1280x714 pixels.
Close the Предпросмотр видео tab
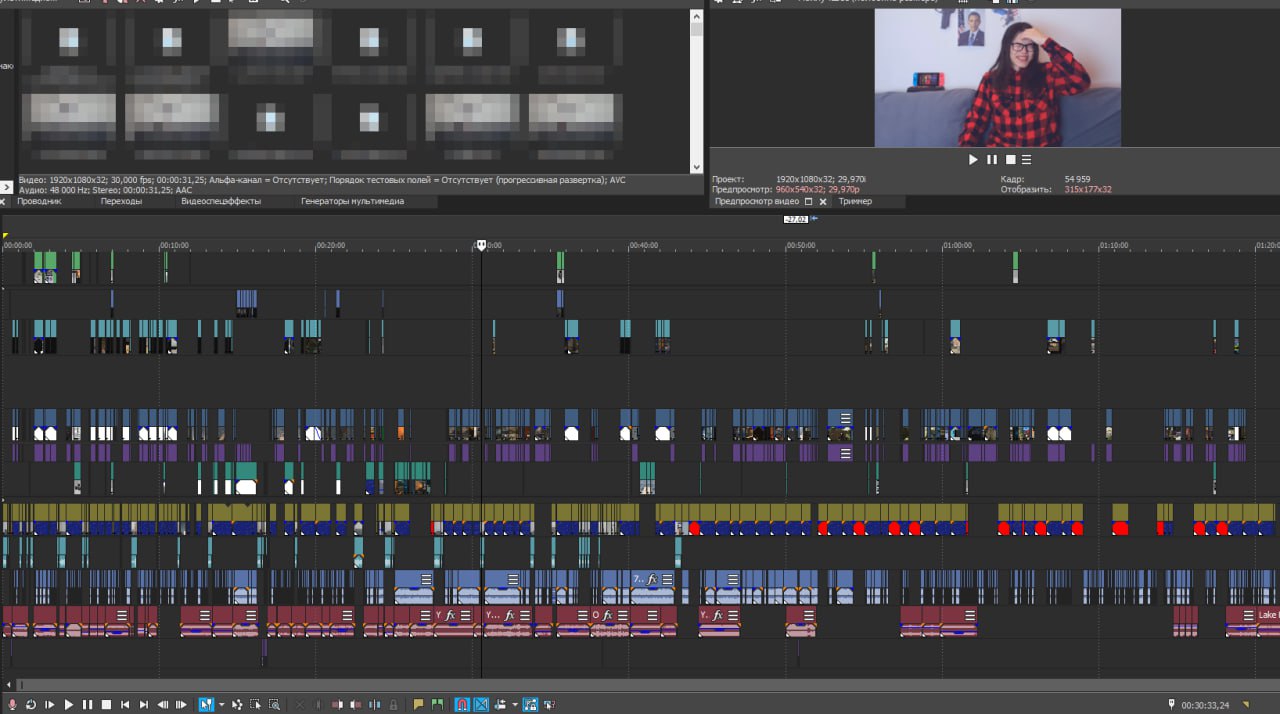click(823, 201)
